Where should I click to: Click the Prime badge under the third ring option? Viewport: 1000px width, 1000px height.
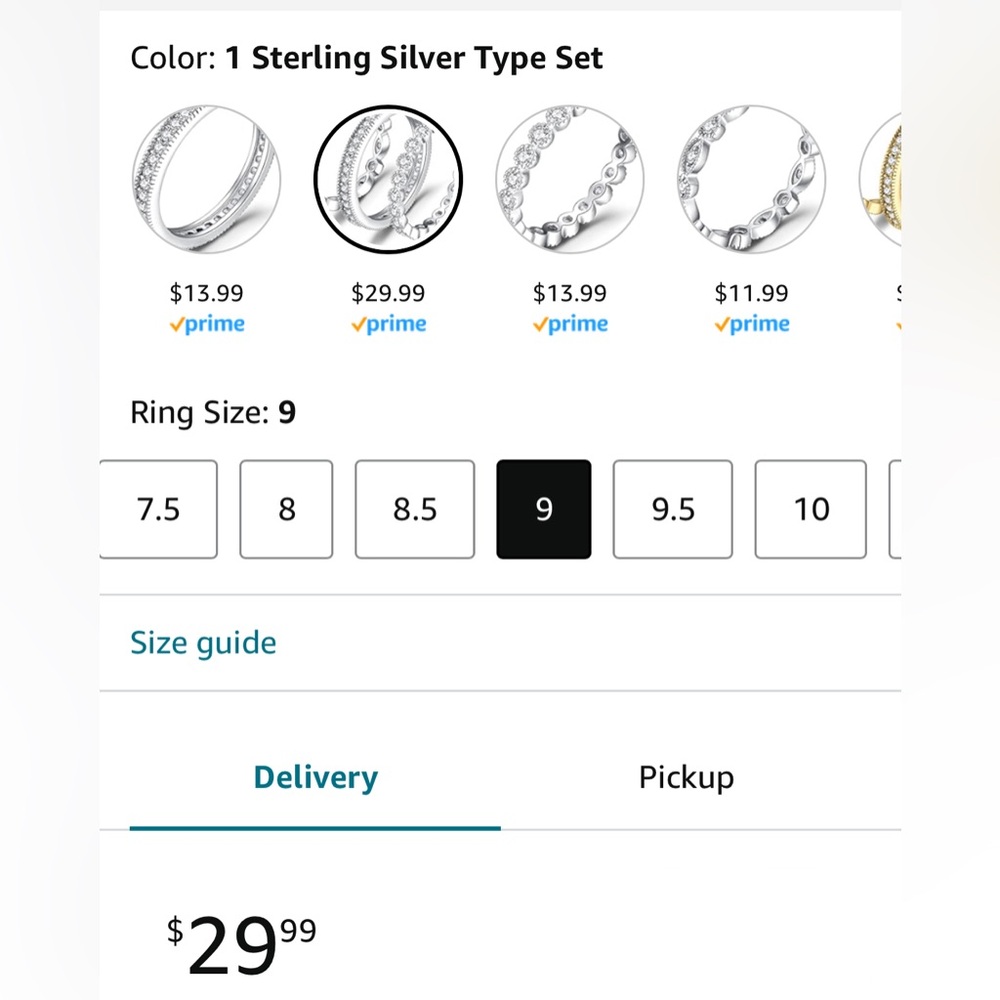570,323
